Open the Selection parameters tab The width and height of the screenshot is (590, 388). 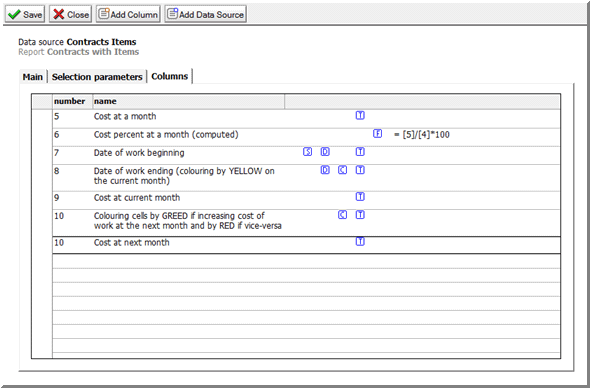pyautogui.click(x=97, y=77)
